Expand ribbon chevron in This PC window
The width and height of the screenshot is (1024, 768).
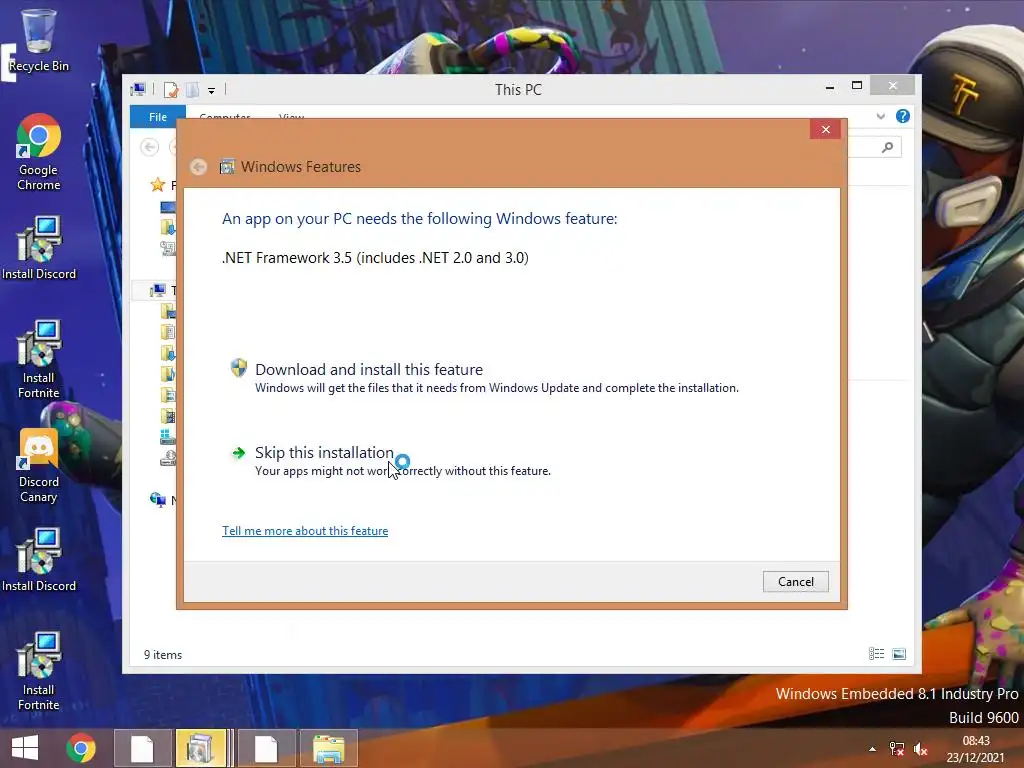click(x=880, y=116)
